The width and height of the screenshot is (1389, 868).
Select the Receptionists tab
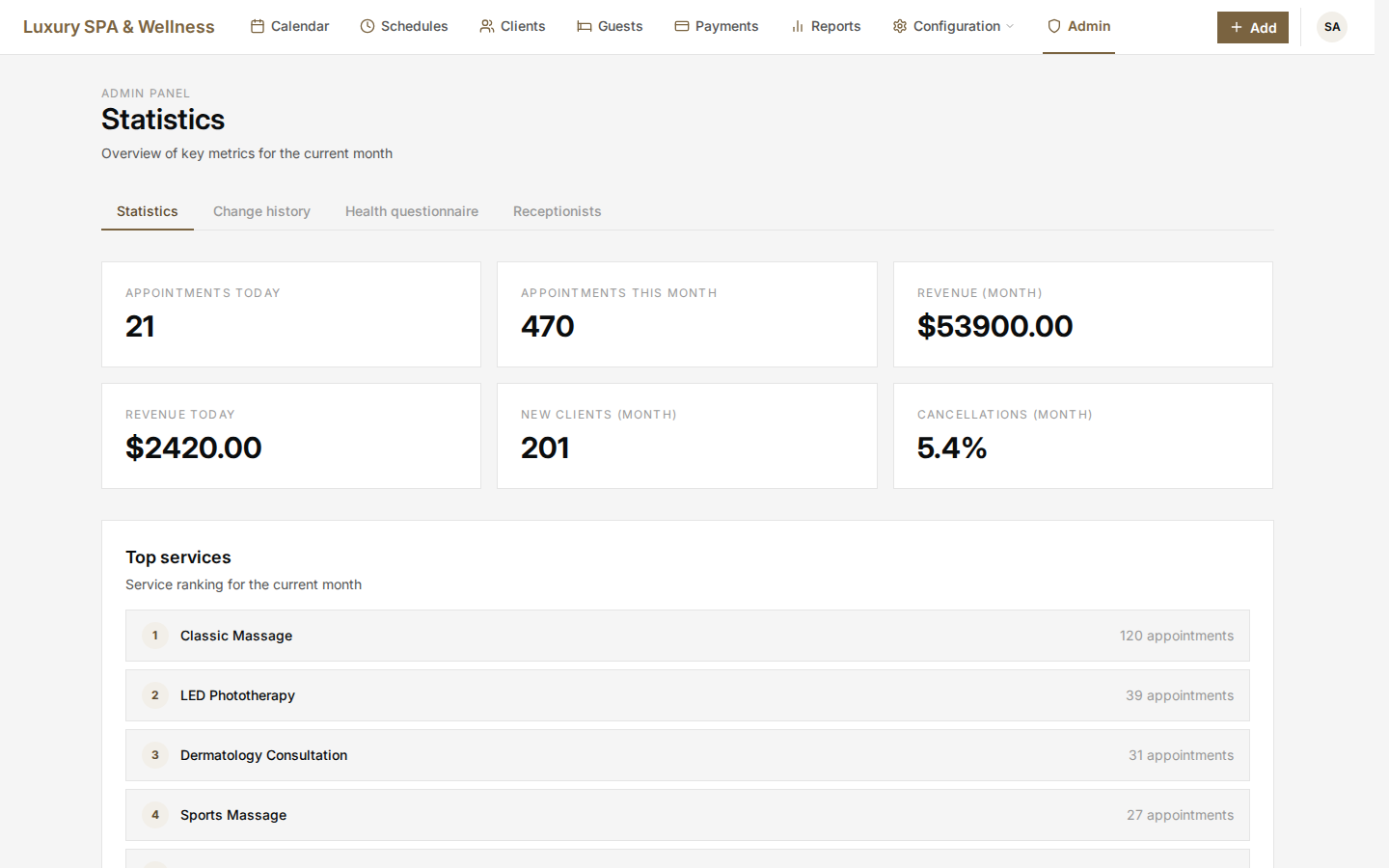tap(557, 211)
